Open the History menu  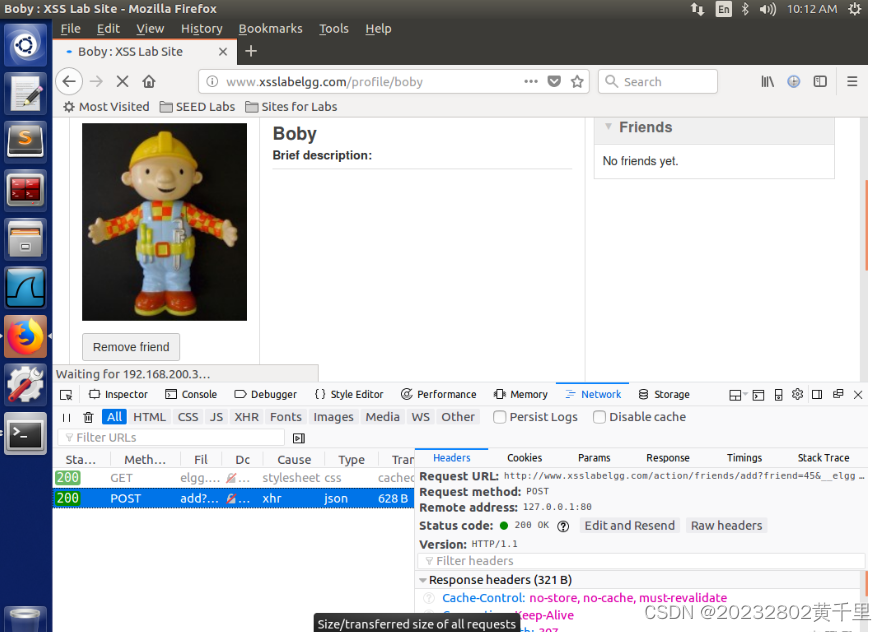pyautogui.click(x=201, y=28)
